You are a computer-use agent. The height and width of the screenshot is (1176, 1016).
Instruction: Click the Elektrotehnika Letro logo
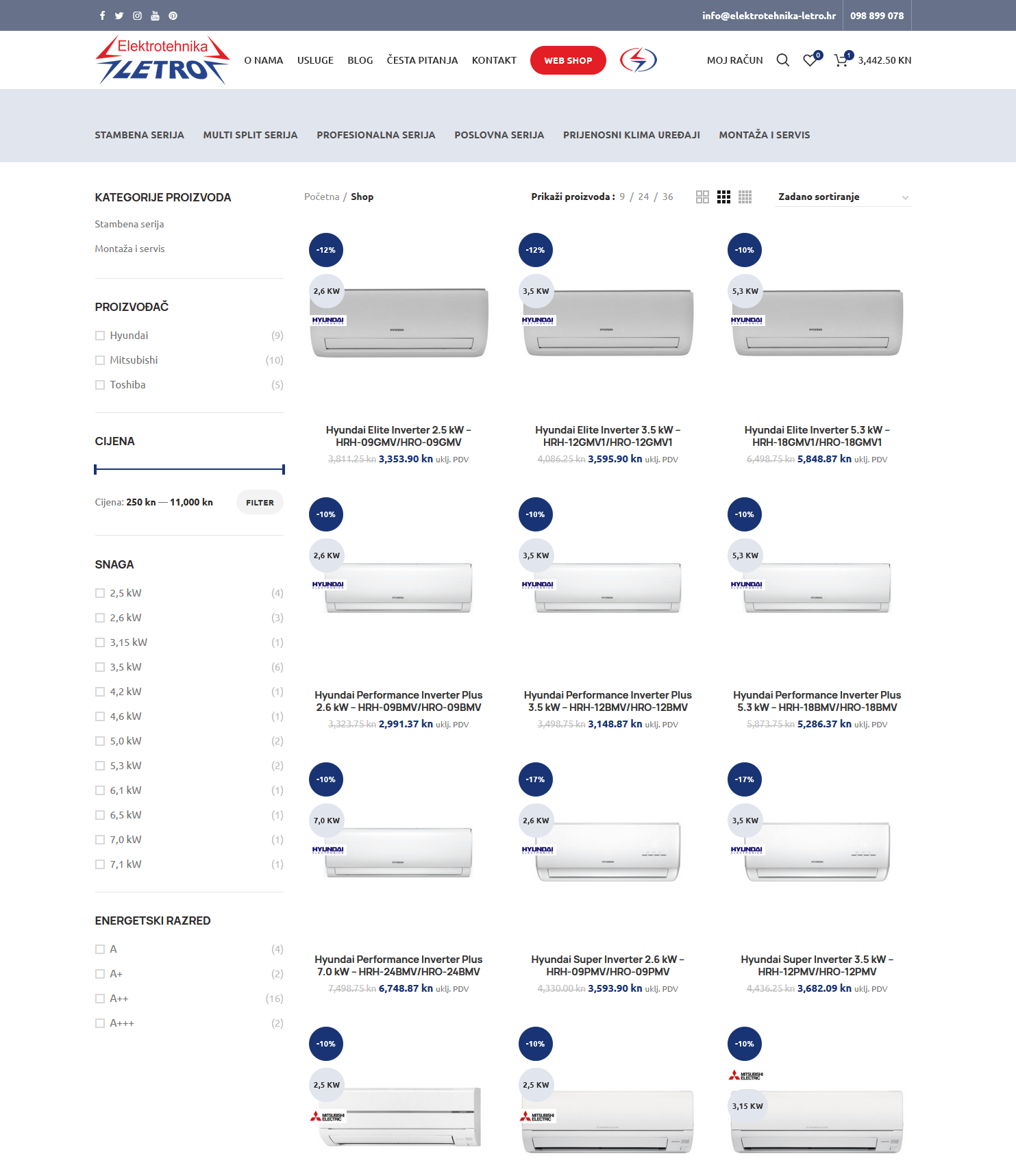[162, 60]
